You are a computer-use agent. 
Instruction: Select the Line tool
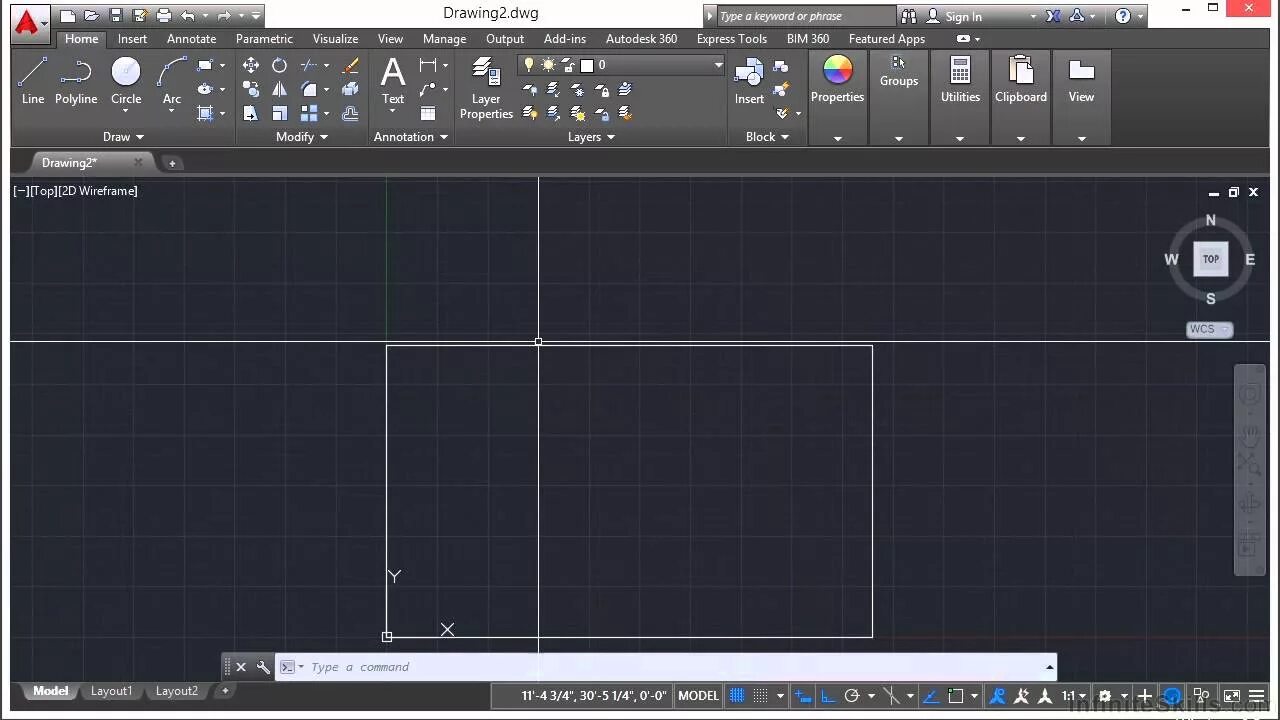33,81
